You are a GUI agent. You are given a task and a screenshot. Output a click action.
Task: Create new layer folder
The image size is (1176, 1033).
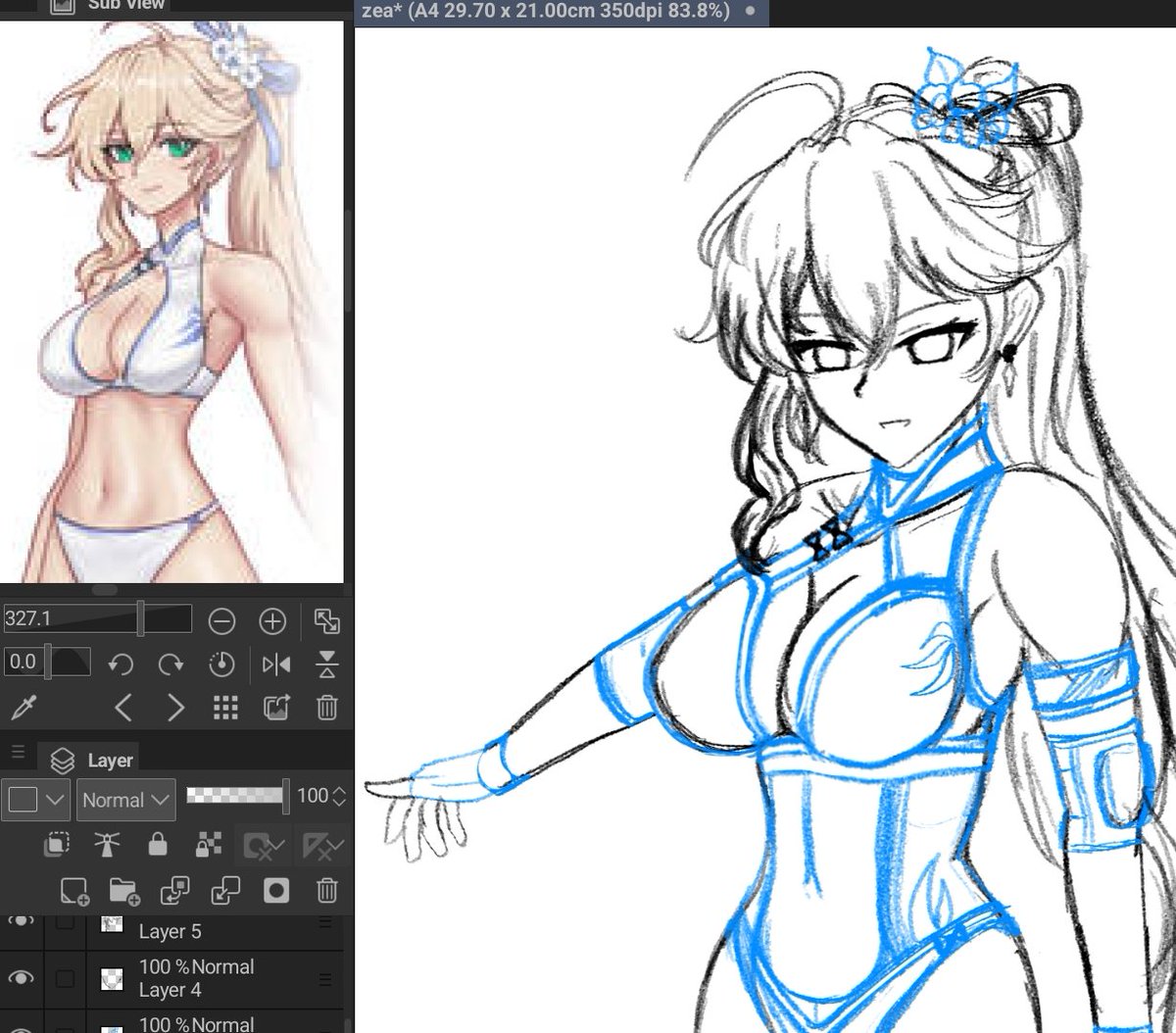[124, 890]
